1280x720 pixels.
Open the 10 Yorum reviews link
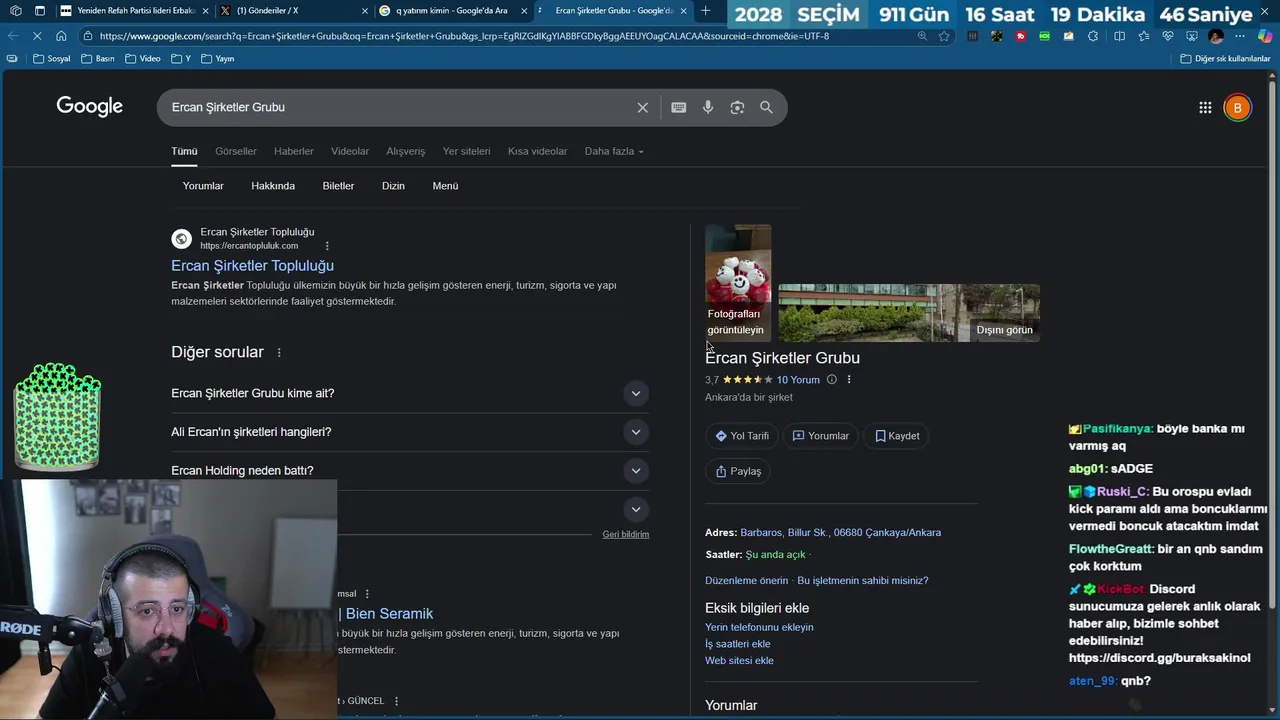[x=798, y=380]
